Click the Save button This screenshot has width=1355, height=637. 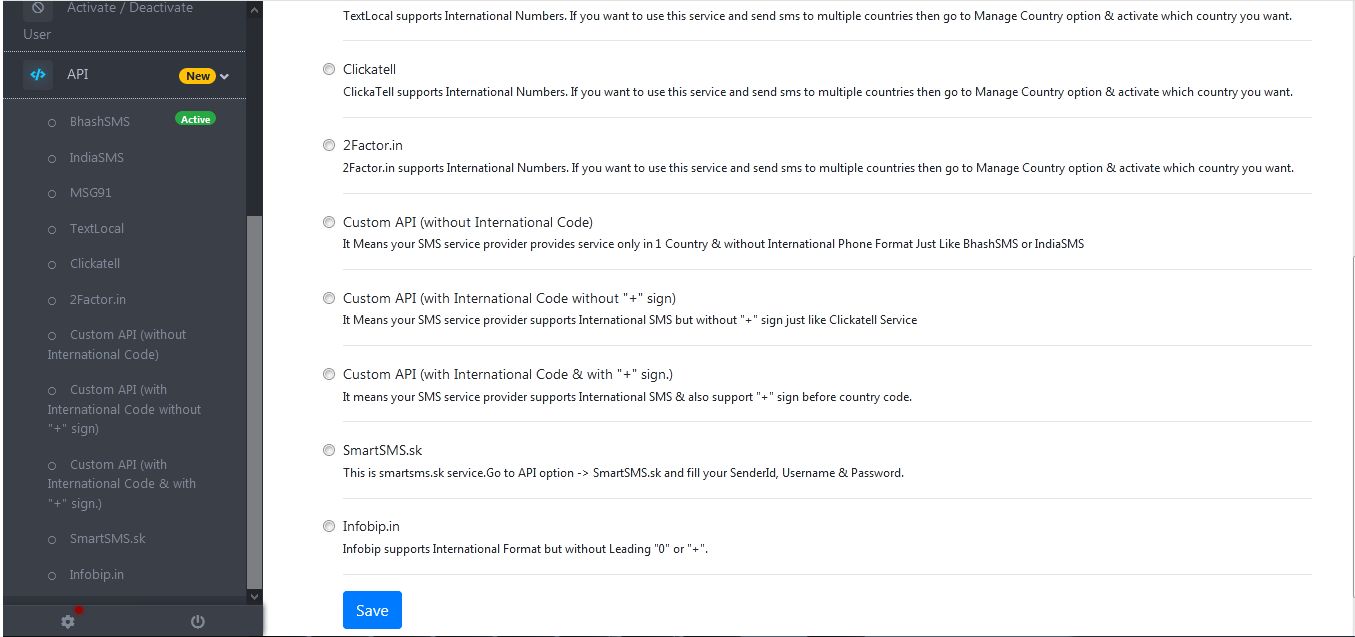tap(372, 610)
